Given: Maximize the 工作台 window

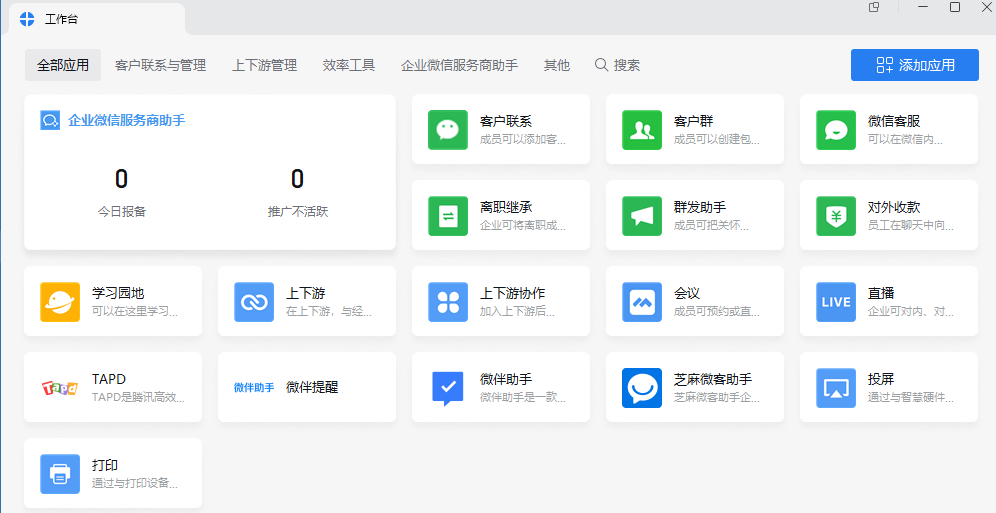Looking at the screenshot, I should (x=955, y=7).
